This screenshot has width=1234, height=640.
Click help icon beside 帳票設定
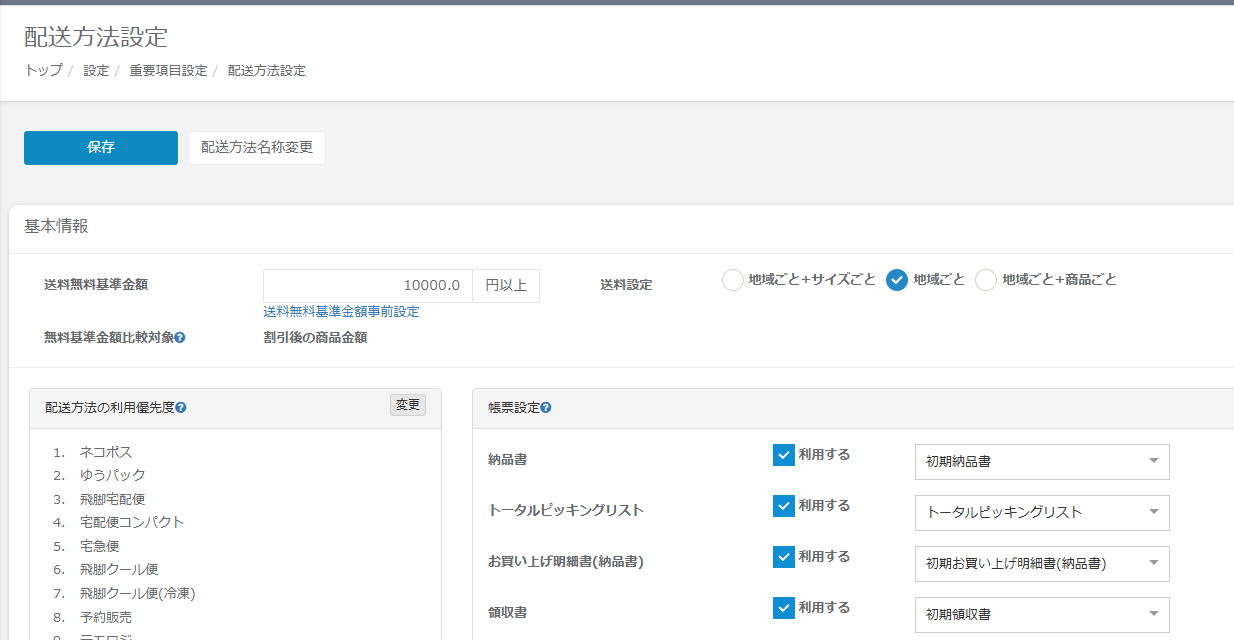[546, 408]
